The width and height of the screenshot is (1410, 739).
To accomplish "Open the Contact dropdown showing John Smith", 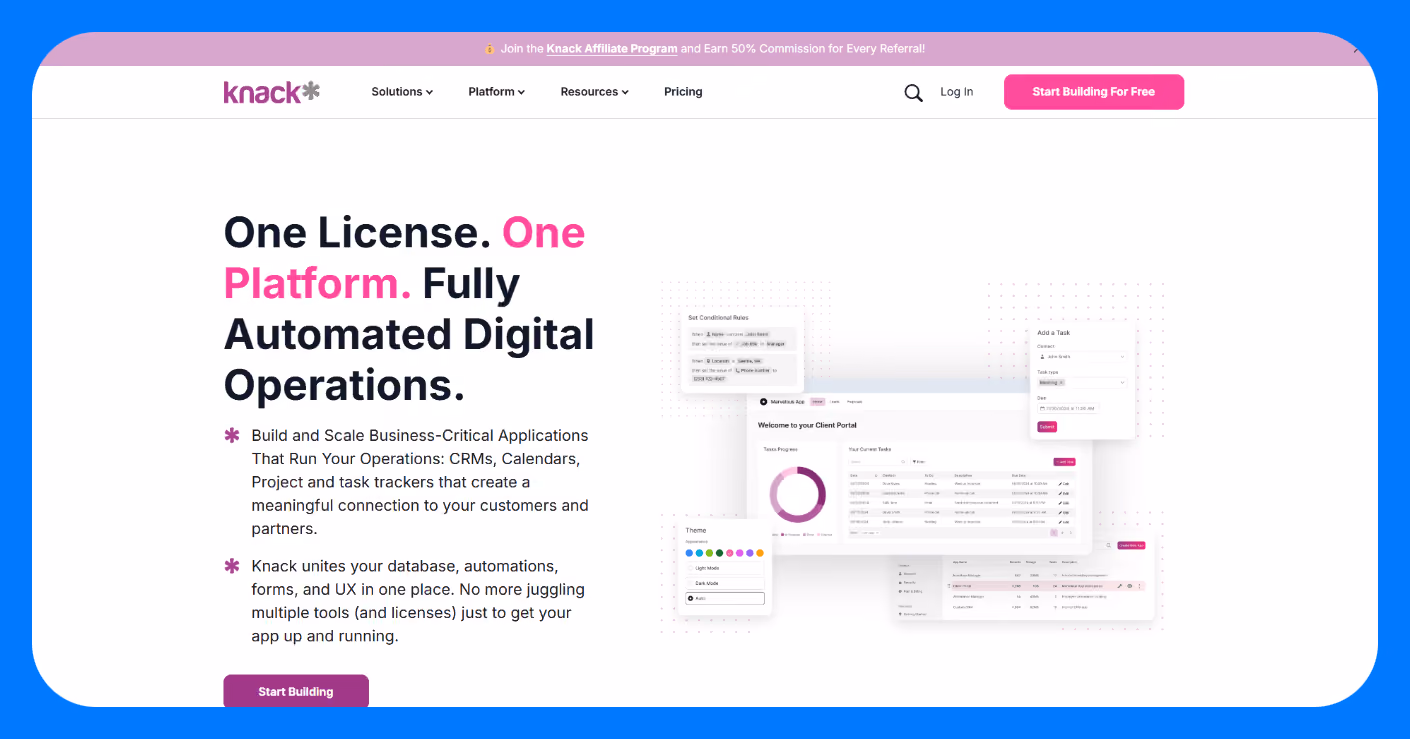I will click(1082, 357).
